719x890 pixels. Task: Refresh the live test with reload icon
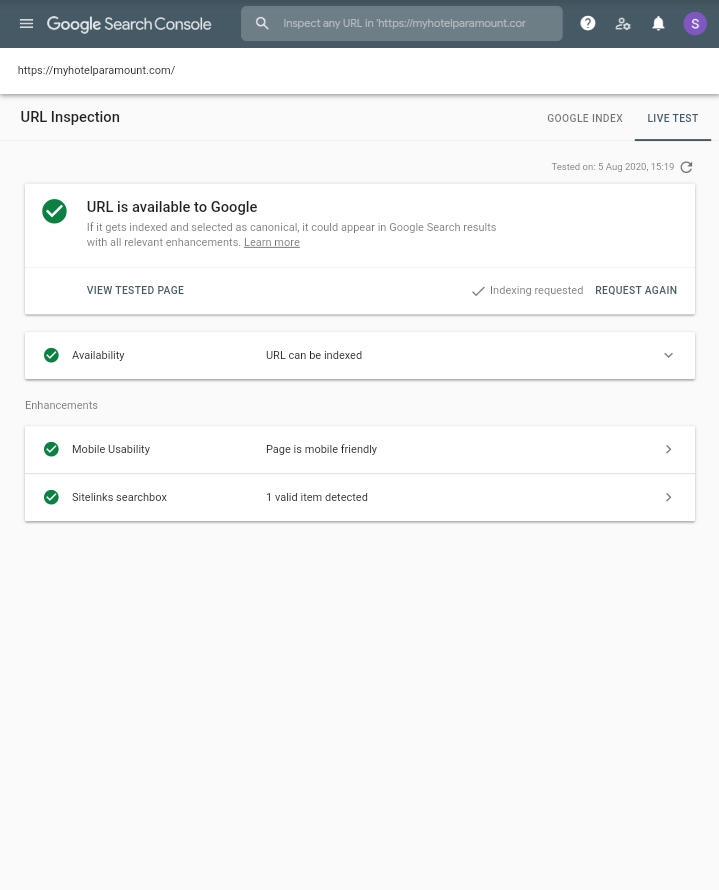(686, 167)
